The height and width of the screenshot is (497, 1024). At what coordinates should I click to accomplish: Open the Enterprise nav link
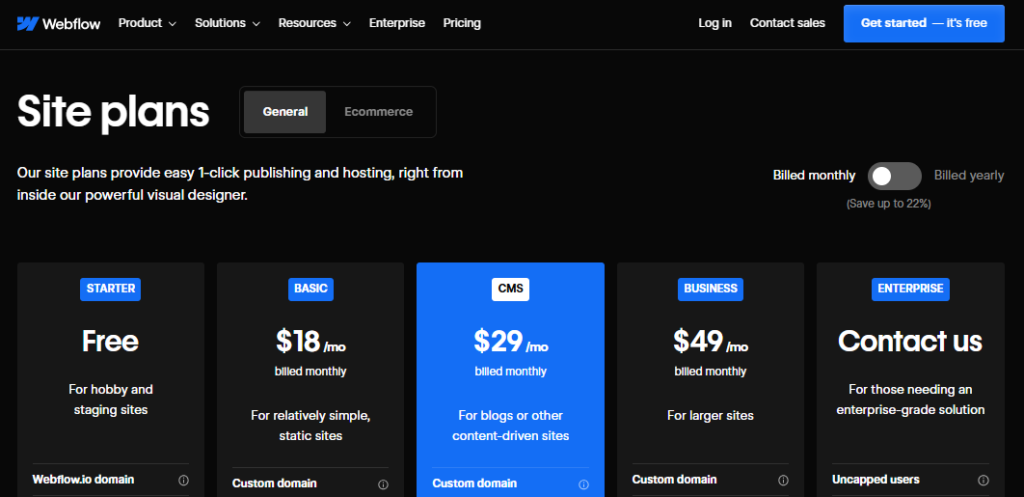(397, 23)
